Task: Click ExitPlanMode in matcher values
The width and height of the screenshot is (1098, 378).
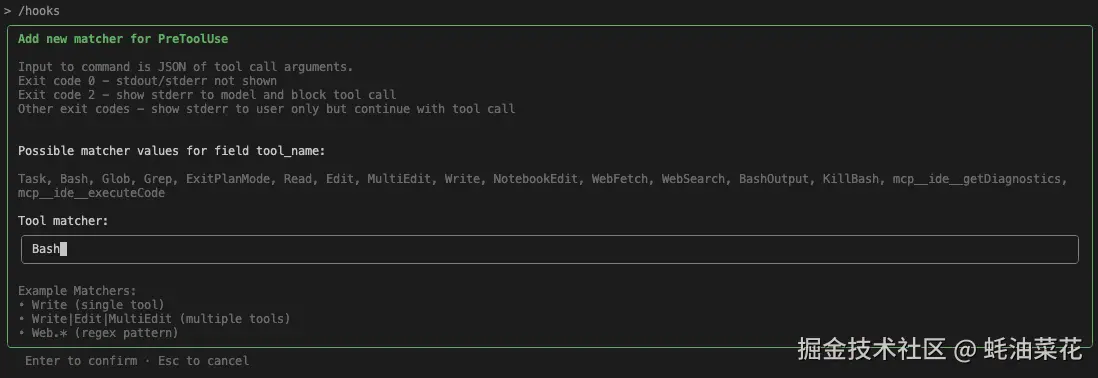Action: pyautogui.click(x=228, y=178)
